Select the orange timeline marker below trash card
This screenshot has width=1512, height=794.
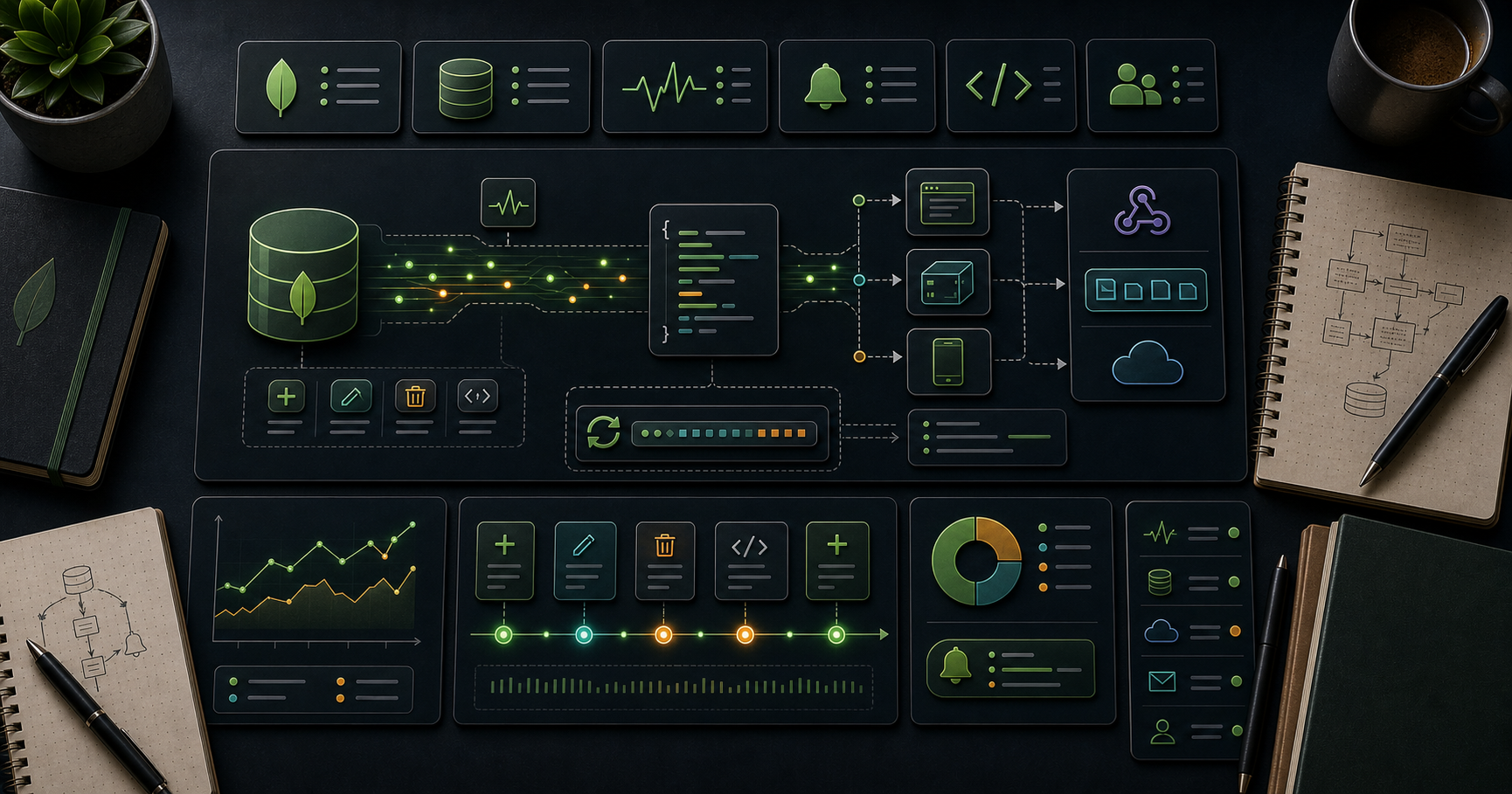pos(664,635)
